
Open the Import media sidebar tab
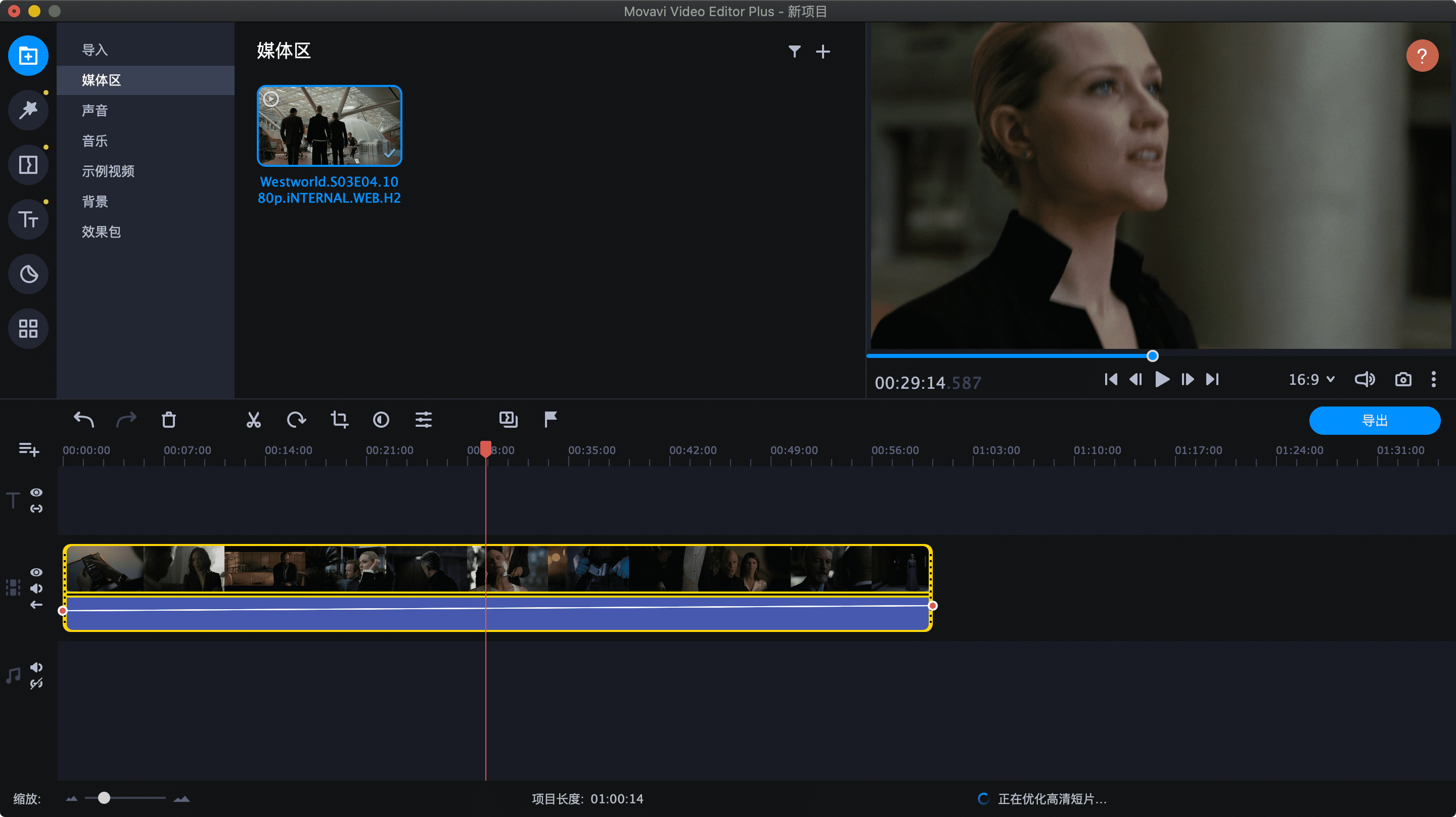coord(28,56)
